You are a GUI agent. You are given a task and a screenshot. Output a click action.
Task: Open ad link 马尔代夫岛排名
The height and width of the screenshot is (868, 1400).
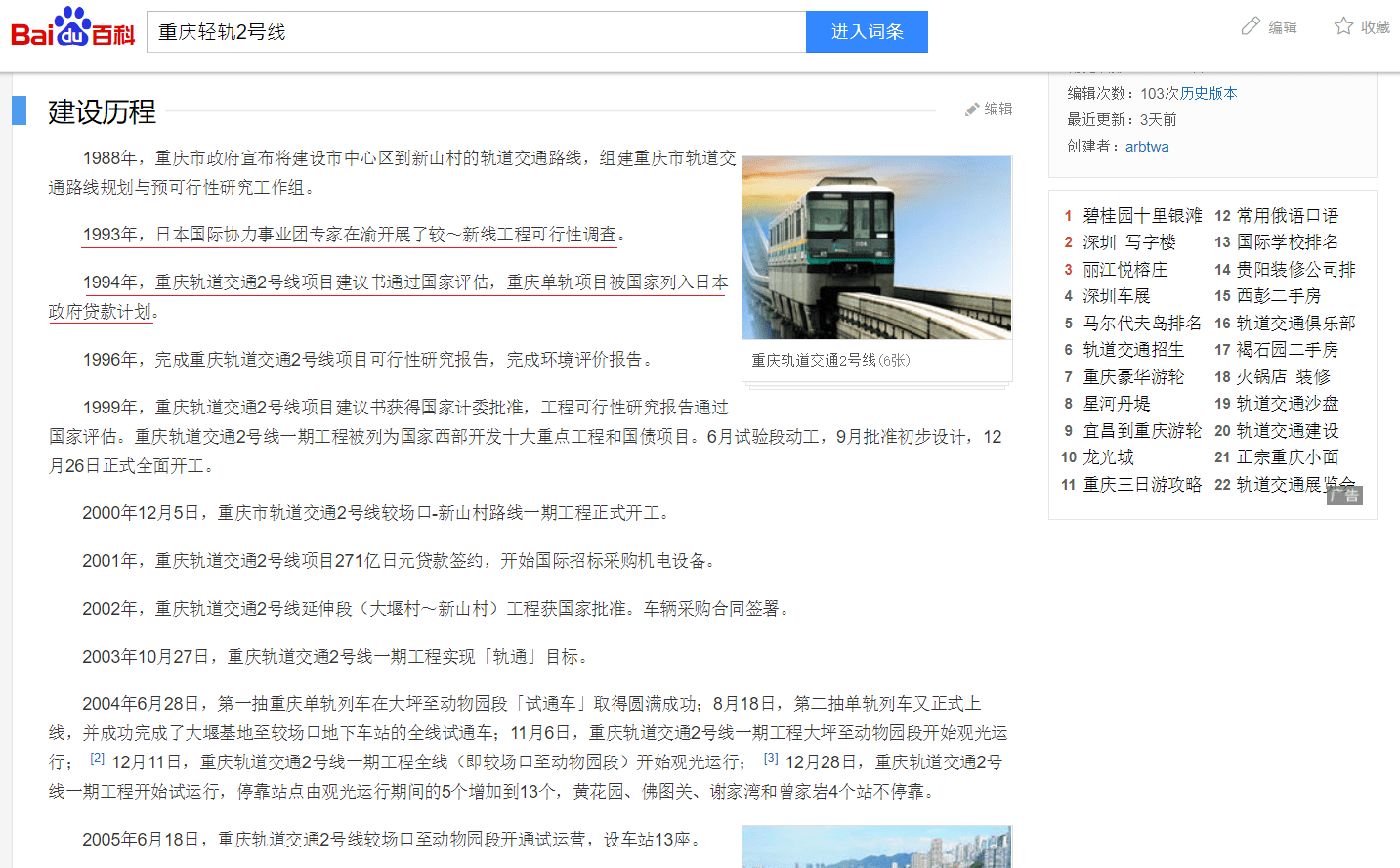1142,323
